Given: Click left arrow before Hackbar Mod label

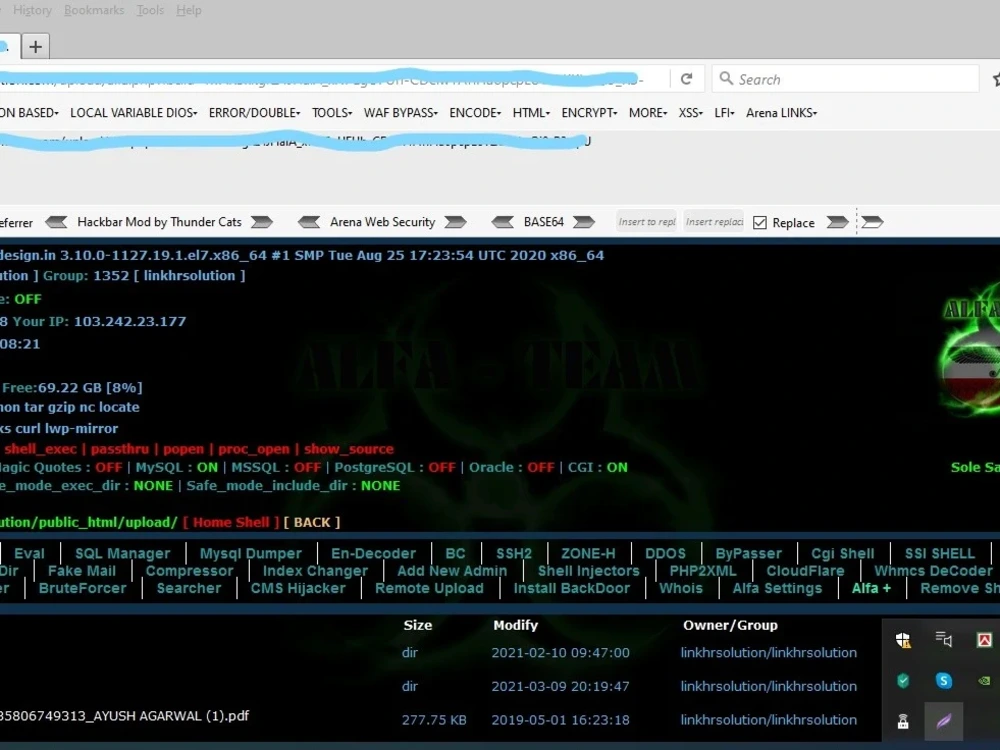Looking at the screenshot, I should pyautogui.click(x=56, y=222).
